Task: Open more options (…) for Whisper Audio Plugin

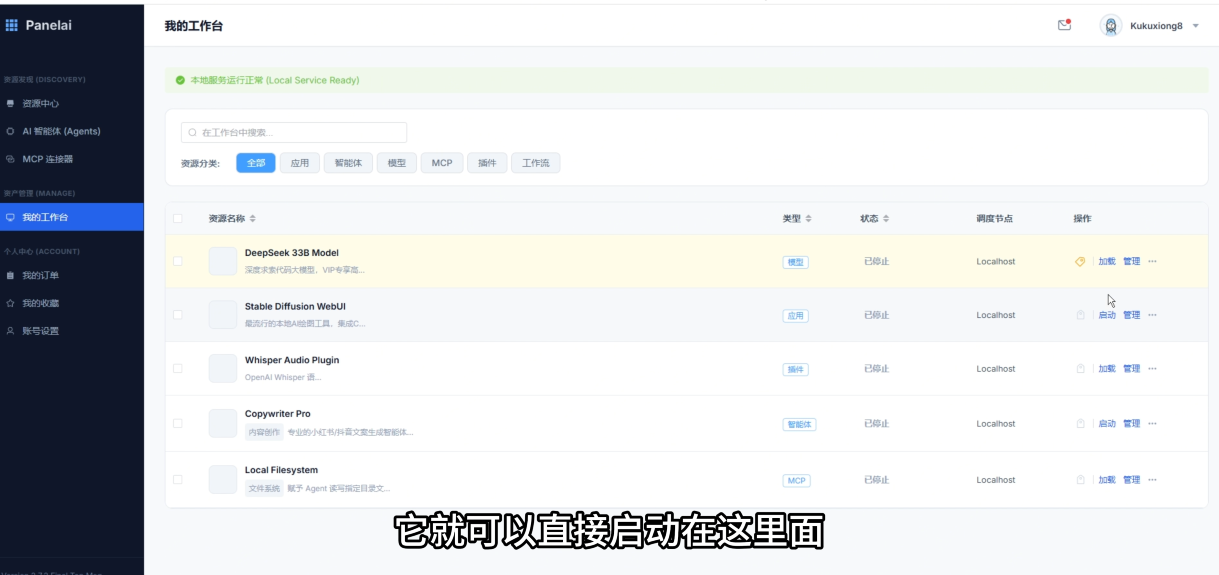Action: 1152,369
